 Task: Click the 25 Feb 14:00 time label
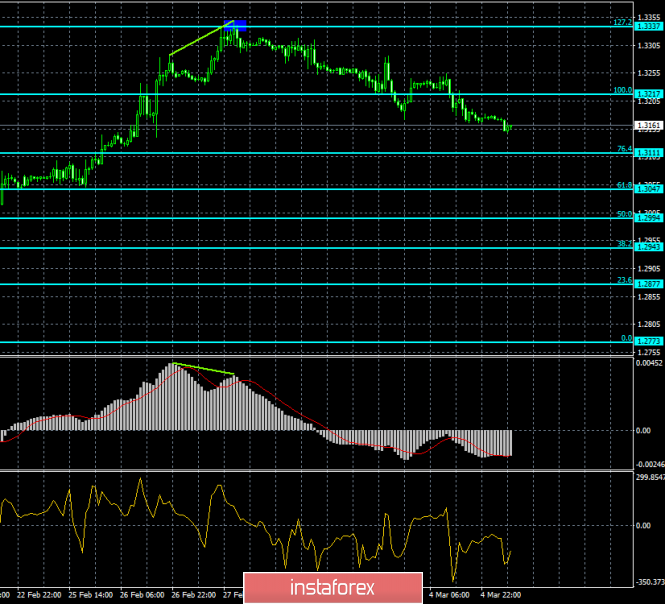[x=91, y=595]
